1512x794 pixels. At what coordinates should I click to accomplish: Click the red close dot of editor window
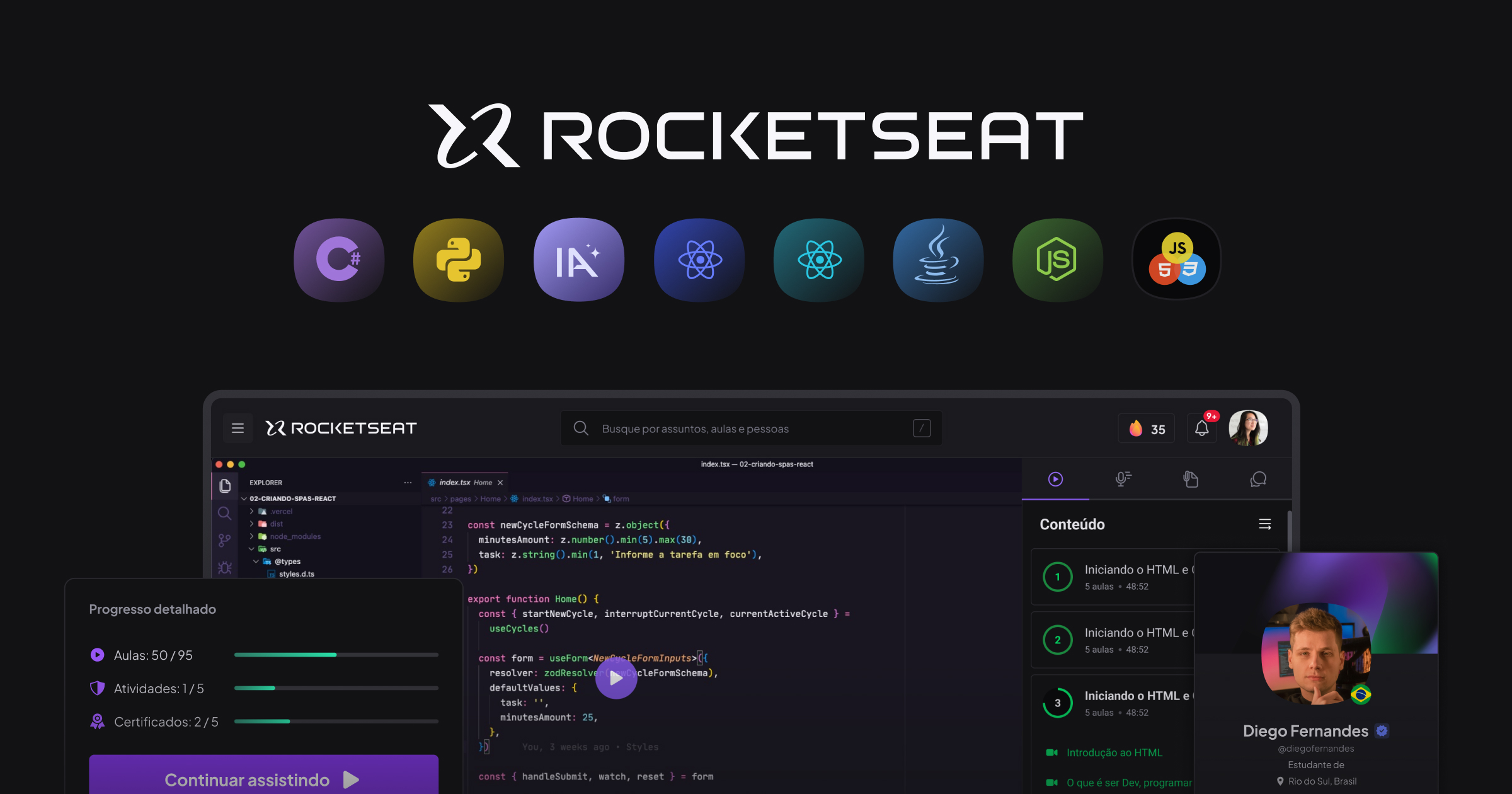219,464
